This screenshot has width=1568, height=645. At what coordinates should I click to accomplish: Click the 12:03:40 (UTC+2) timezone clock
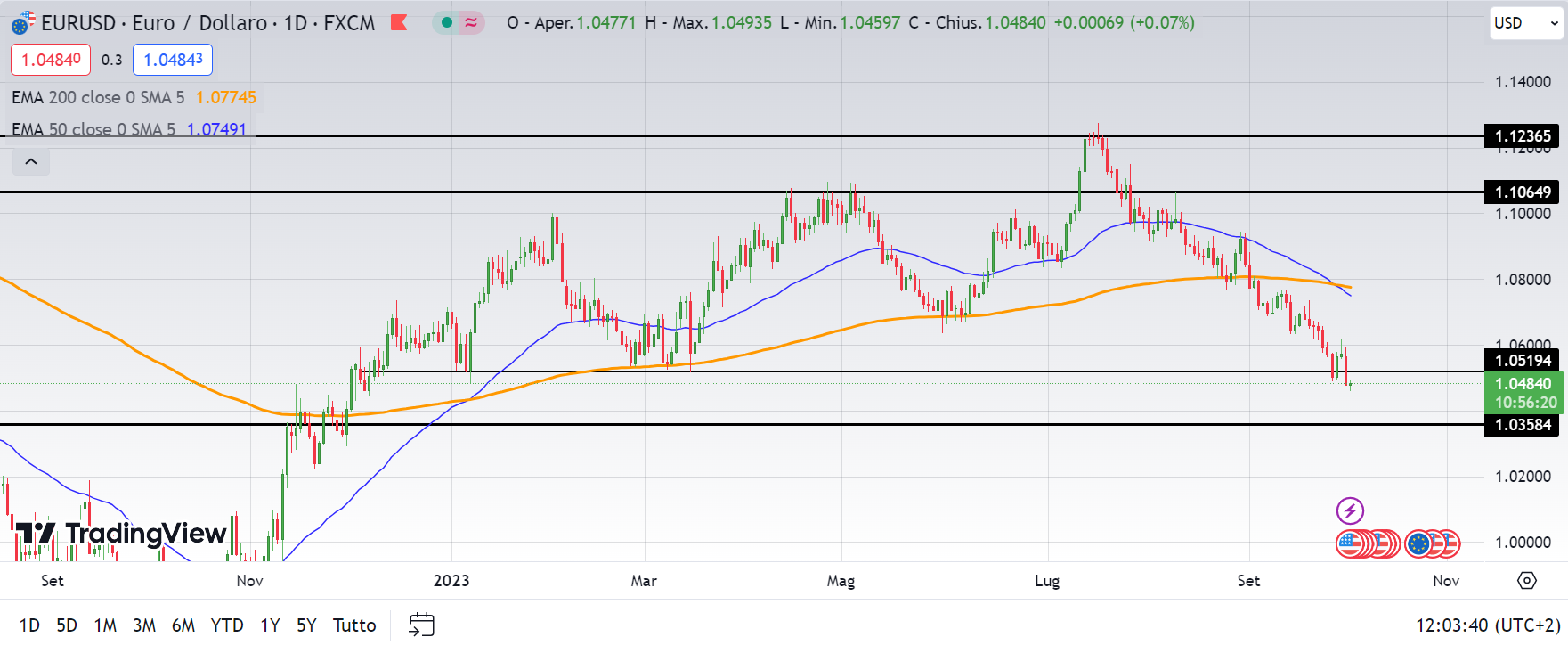pos(1488,625)
